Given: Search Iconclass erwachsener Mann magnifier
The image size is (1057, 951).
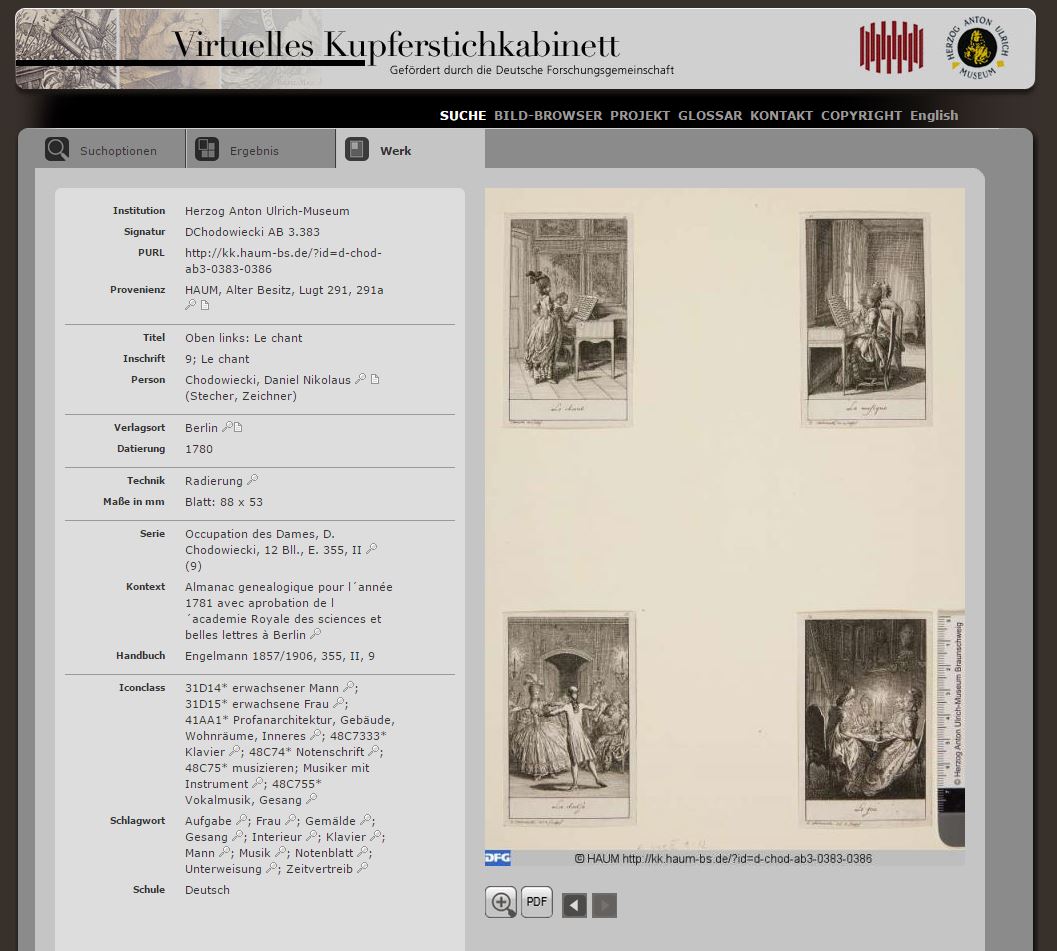Looking at the screenshot, I should tap(349, 687).
